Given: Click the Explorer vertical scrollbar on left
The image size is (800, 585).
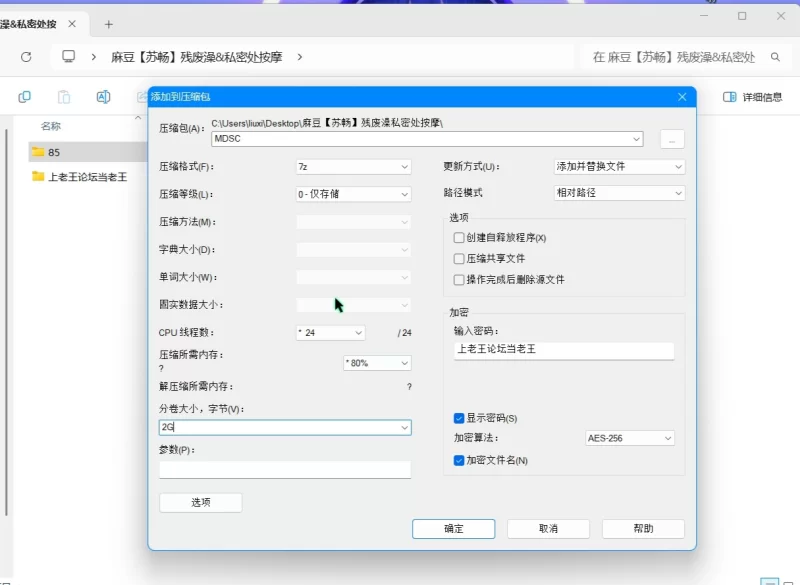Looking at the screenshot, I should (x=6, y=321).
